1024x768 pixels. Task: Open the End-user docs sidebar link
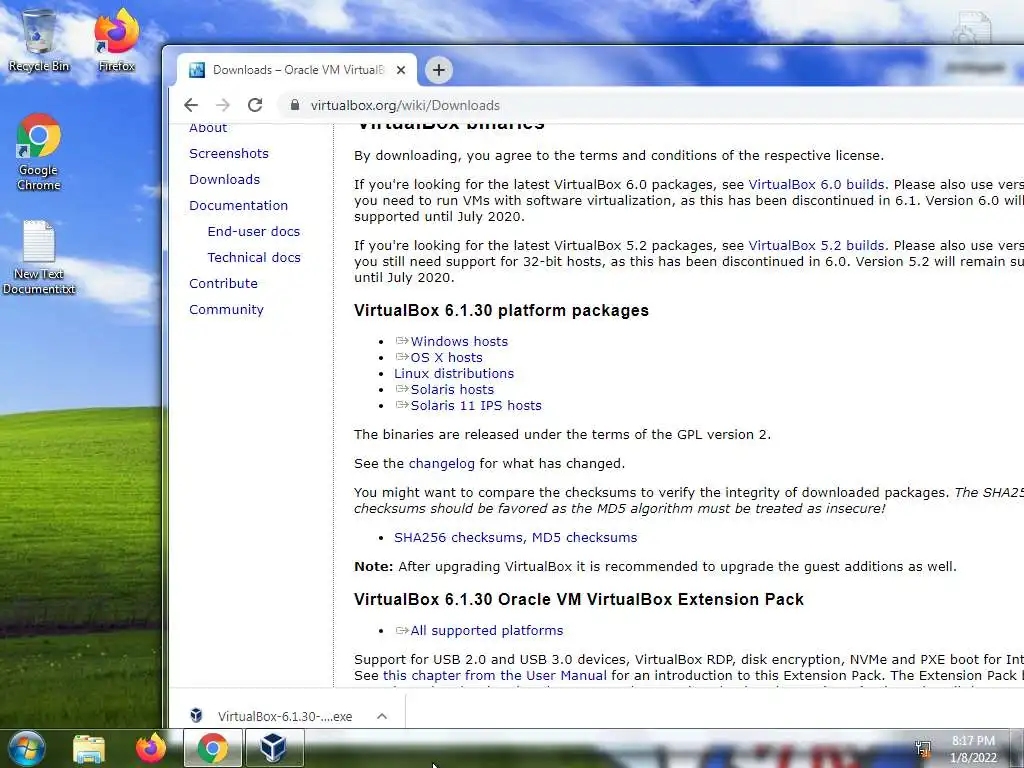click(x=253, y=232)
